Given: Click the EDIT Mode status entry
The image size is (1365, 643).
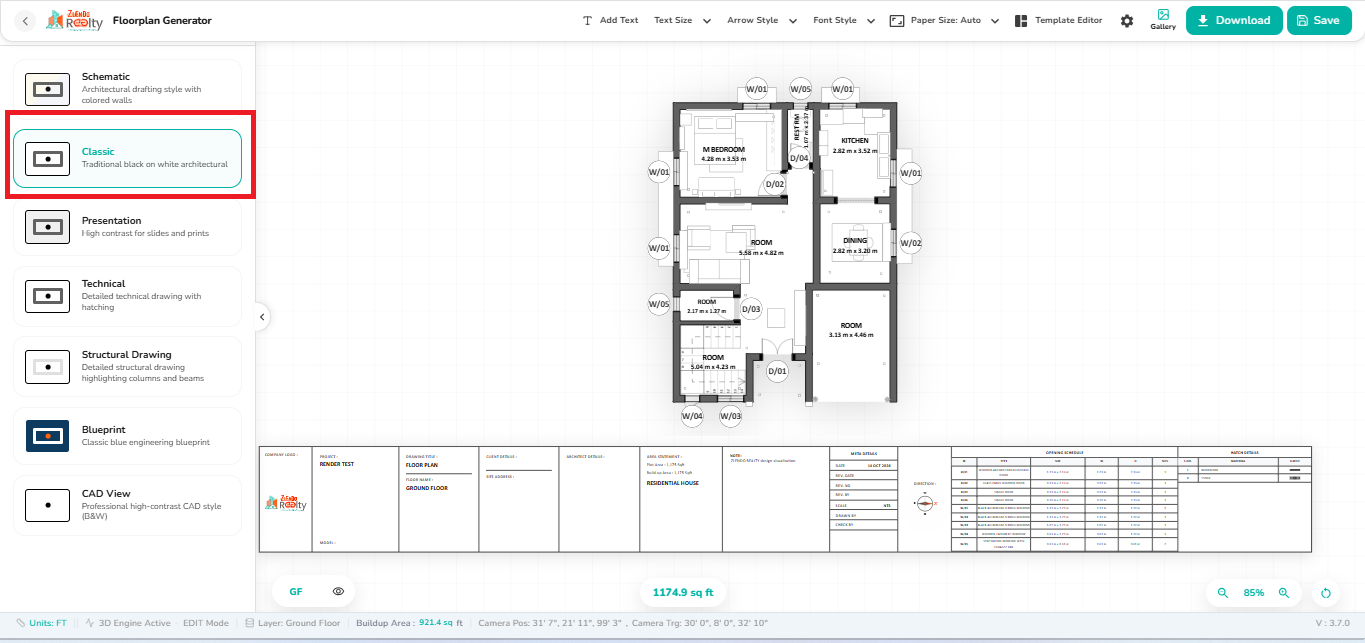Looking at the screenshot, I should [x=206, y=623].
